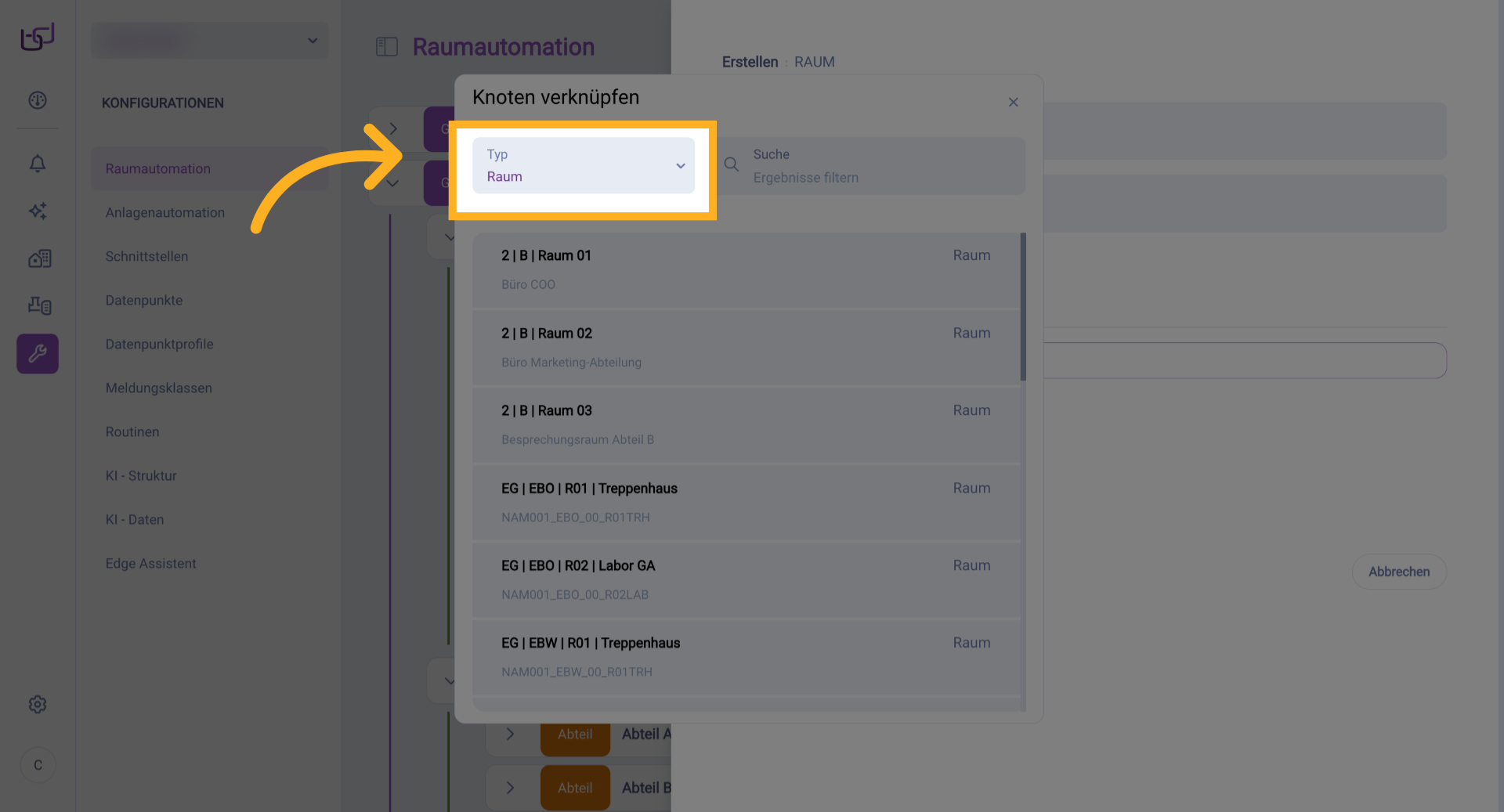Select the EG | EBO | R02 | Labor GA entry

click(x=746, y=579)
